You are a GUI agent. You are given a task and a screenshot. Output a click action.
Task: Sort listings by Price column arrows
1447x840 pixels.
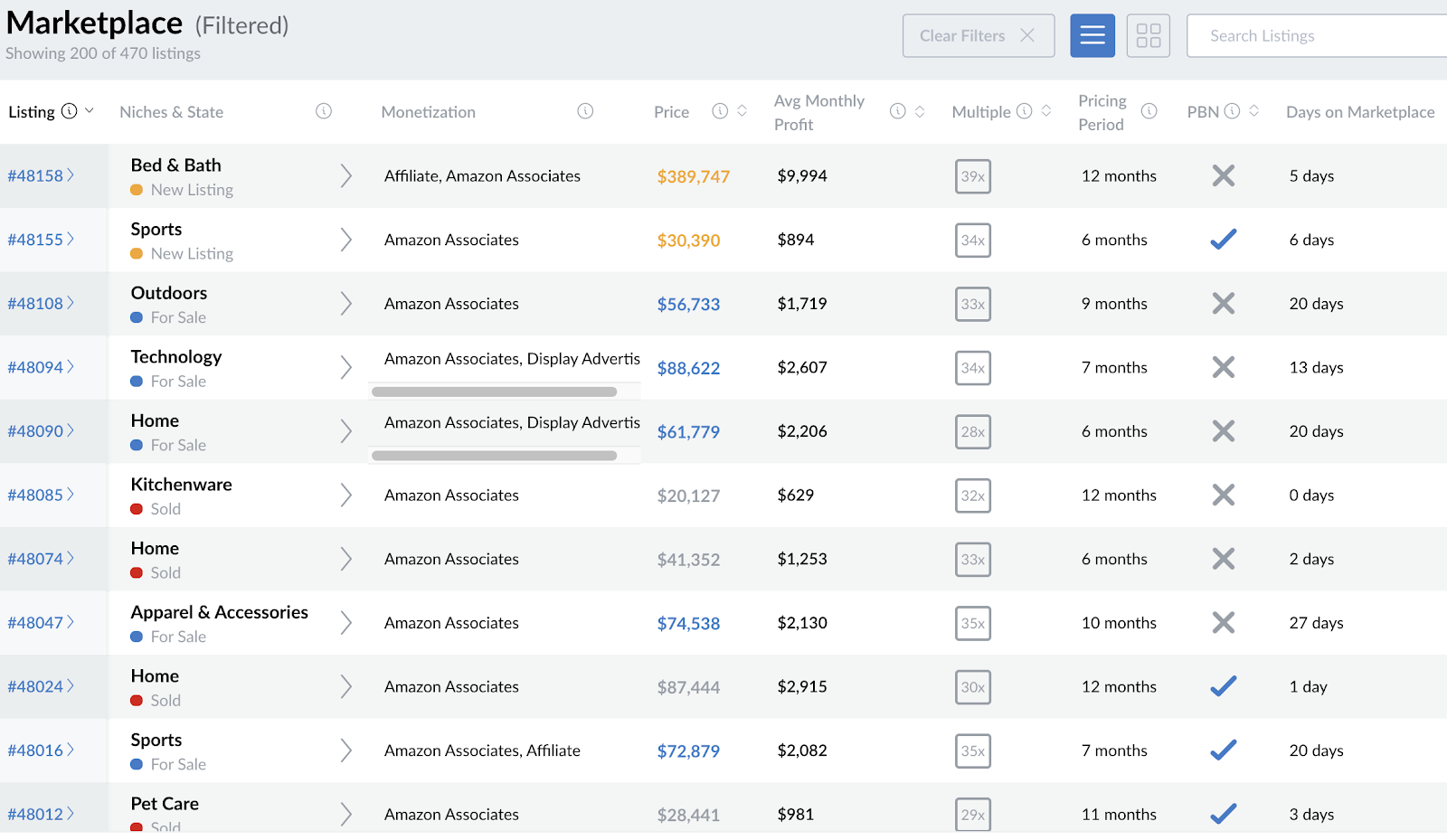[742, 111]
